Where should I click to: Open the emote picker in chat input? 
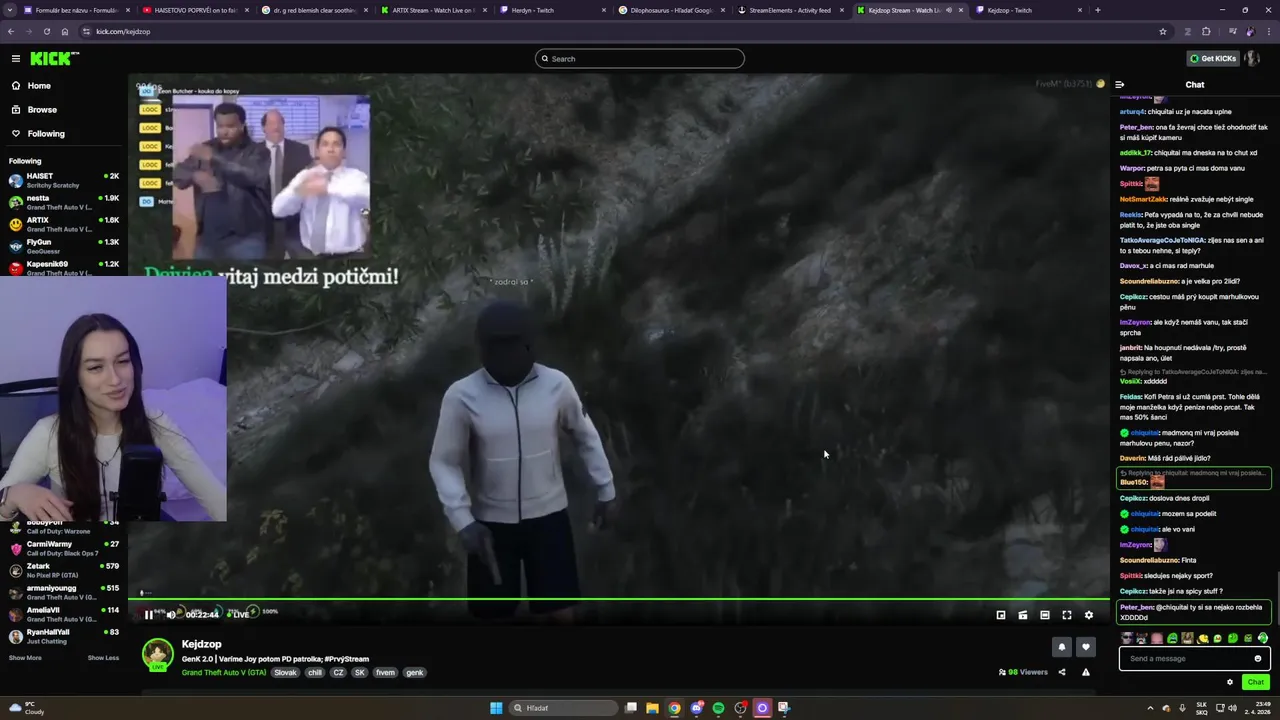click(x=1258, y=658)
